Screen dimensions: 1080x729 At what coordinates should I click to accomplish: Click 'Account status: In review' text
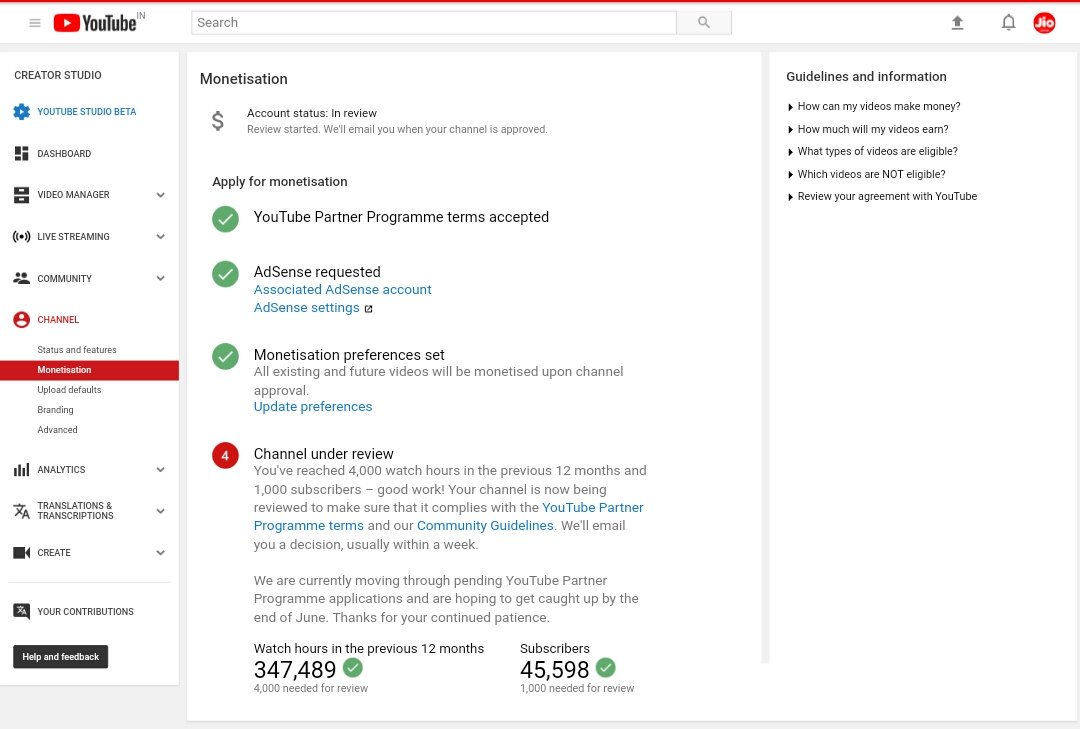click(x=312, y=113)
